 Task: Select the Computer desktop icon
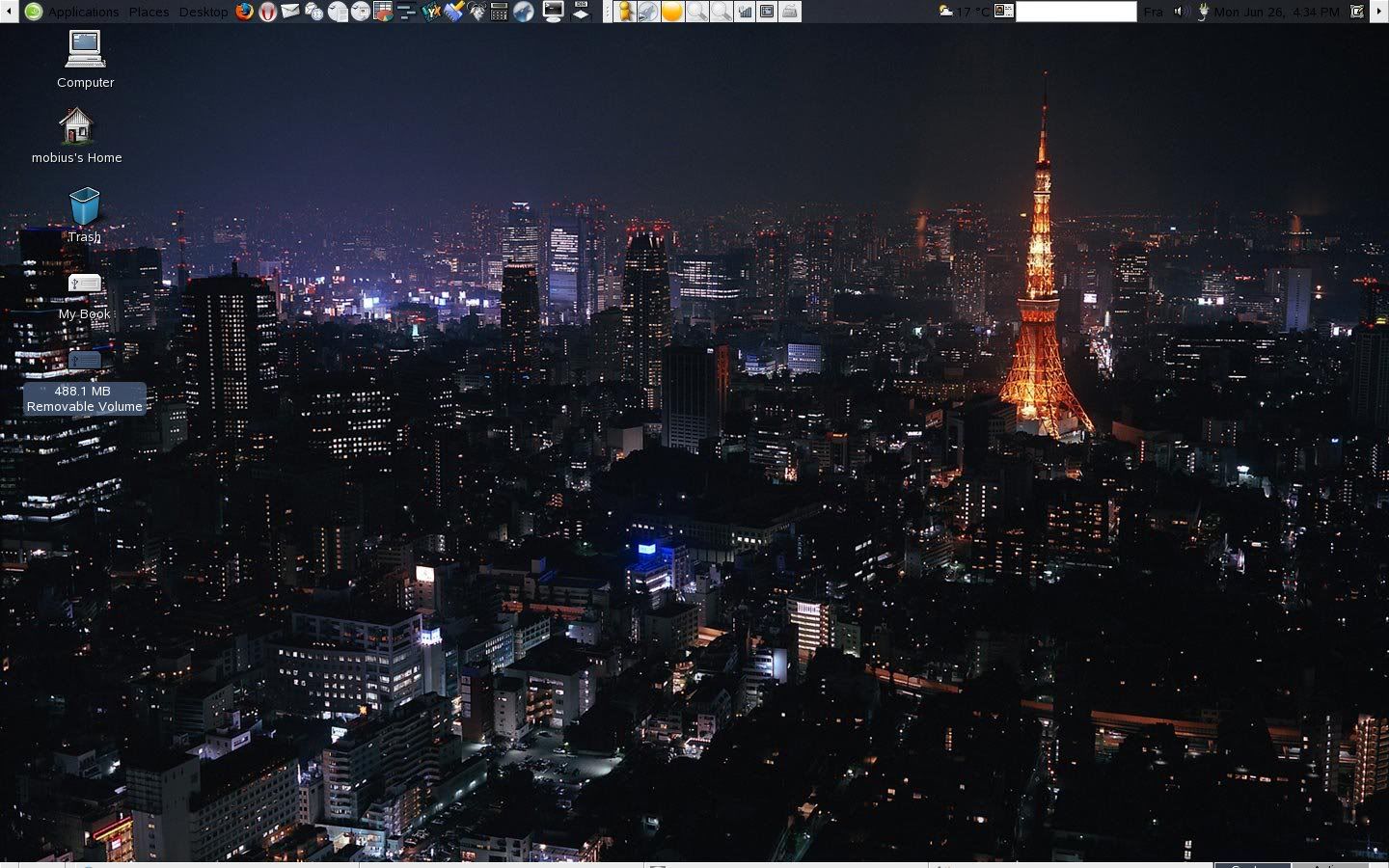pos(85,60)
